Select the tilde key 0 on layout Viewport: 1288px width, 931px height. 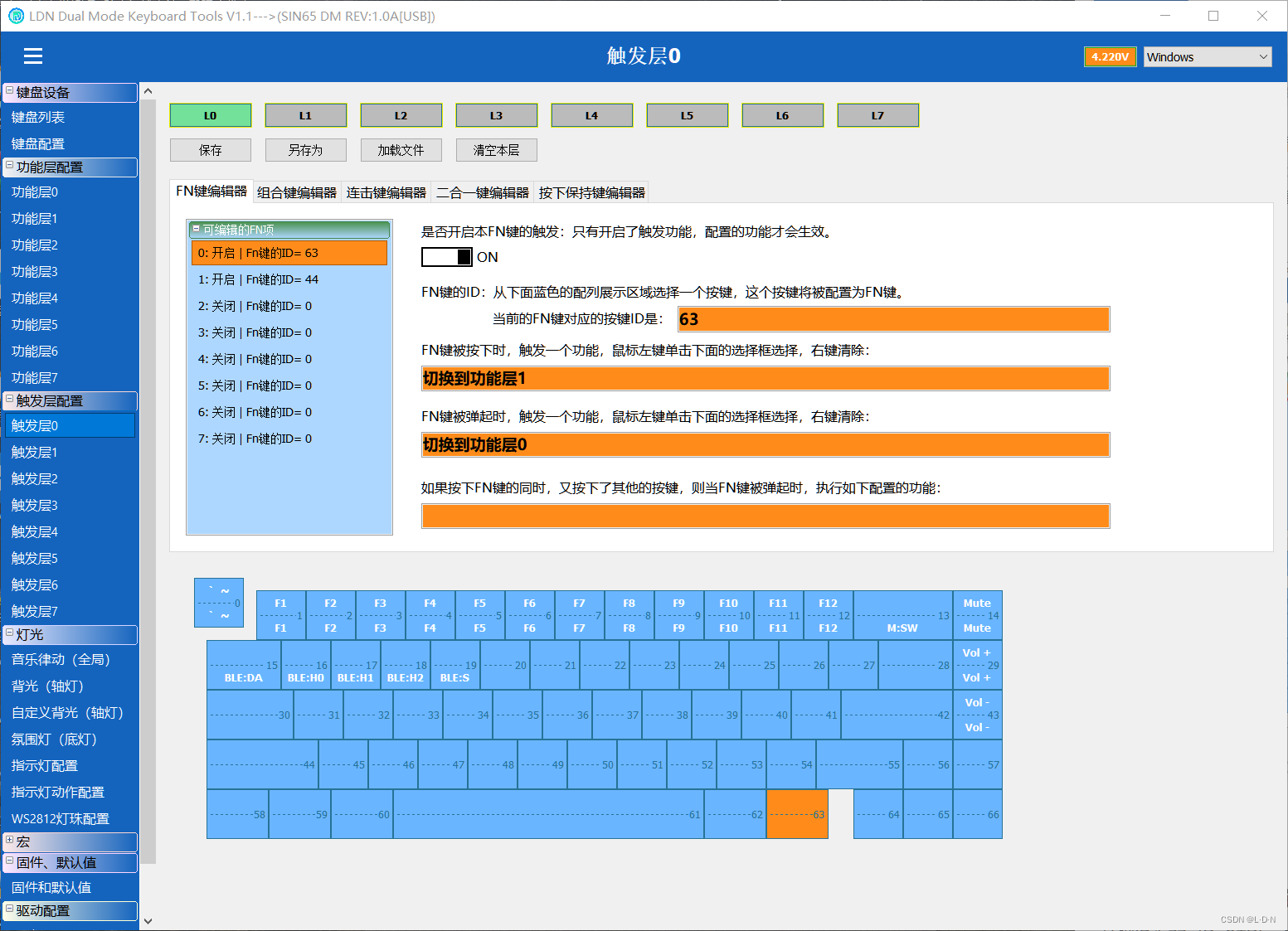(219, 603)
